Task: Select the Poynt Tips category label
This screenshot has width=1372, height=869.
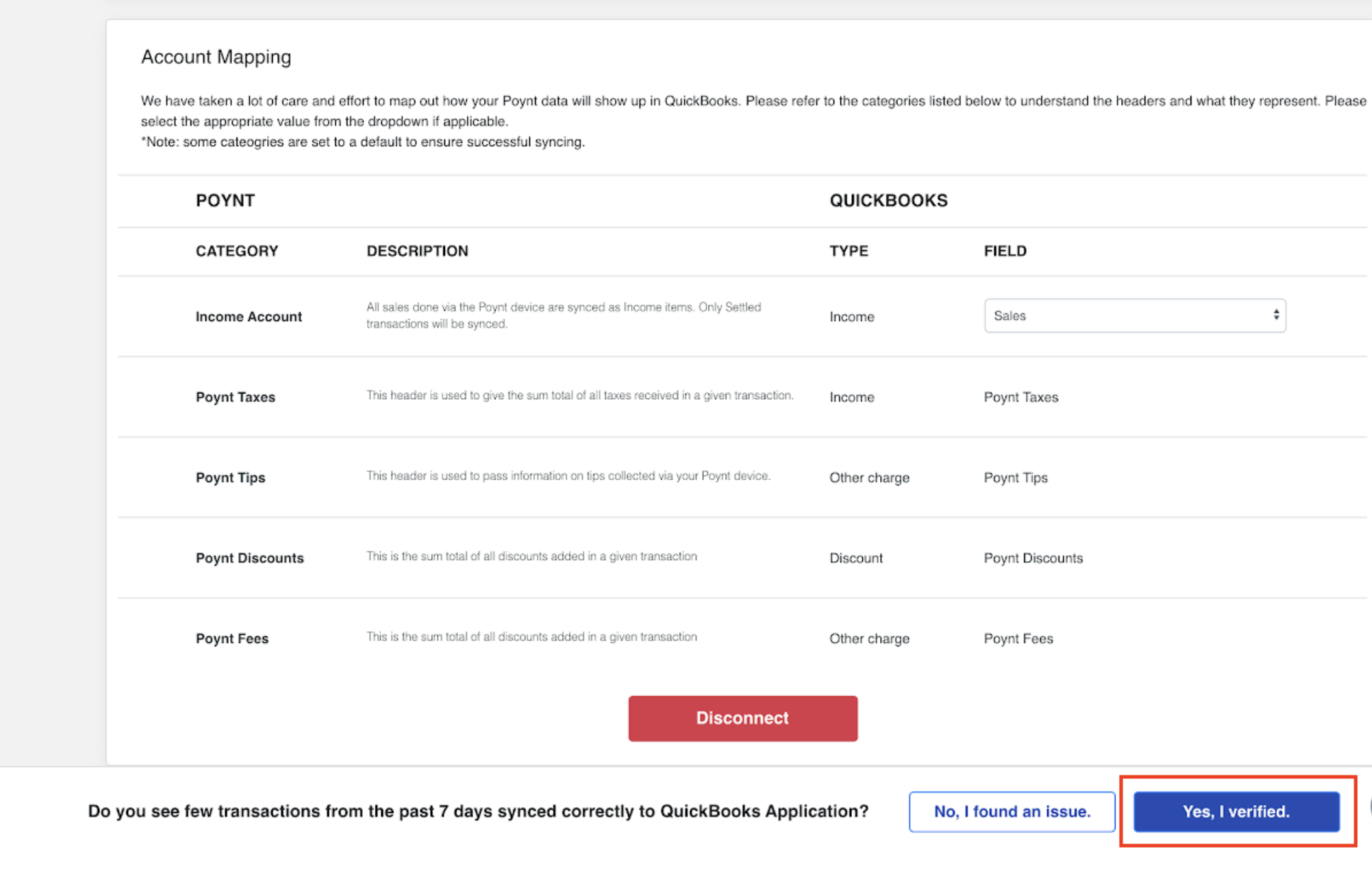Action: [x=230, y=478]
